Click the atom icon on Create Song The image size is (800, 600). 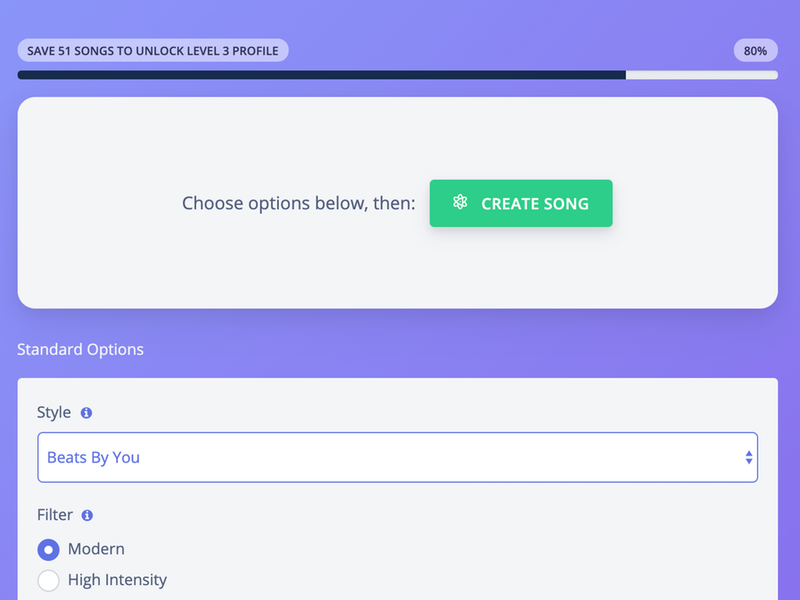click(460, 203)
